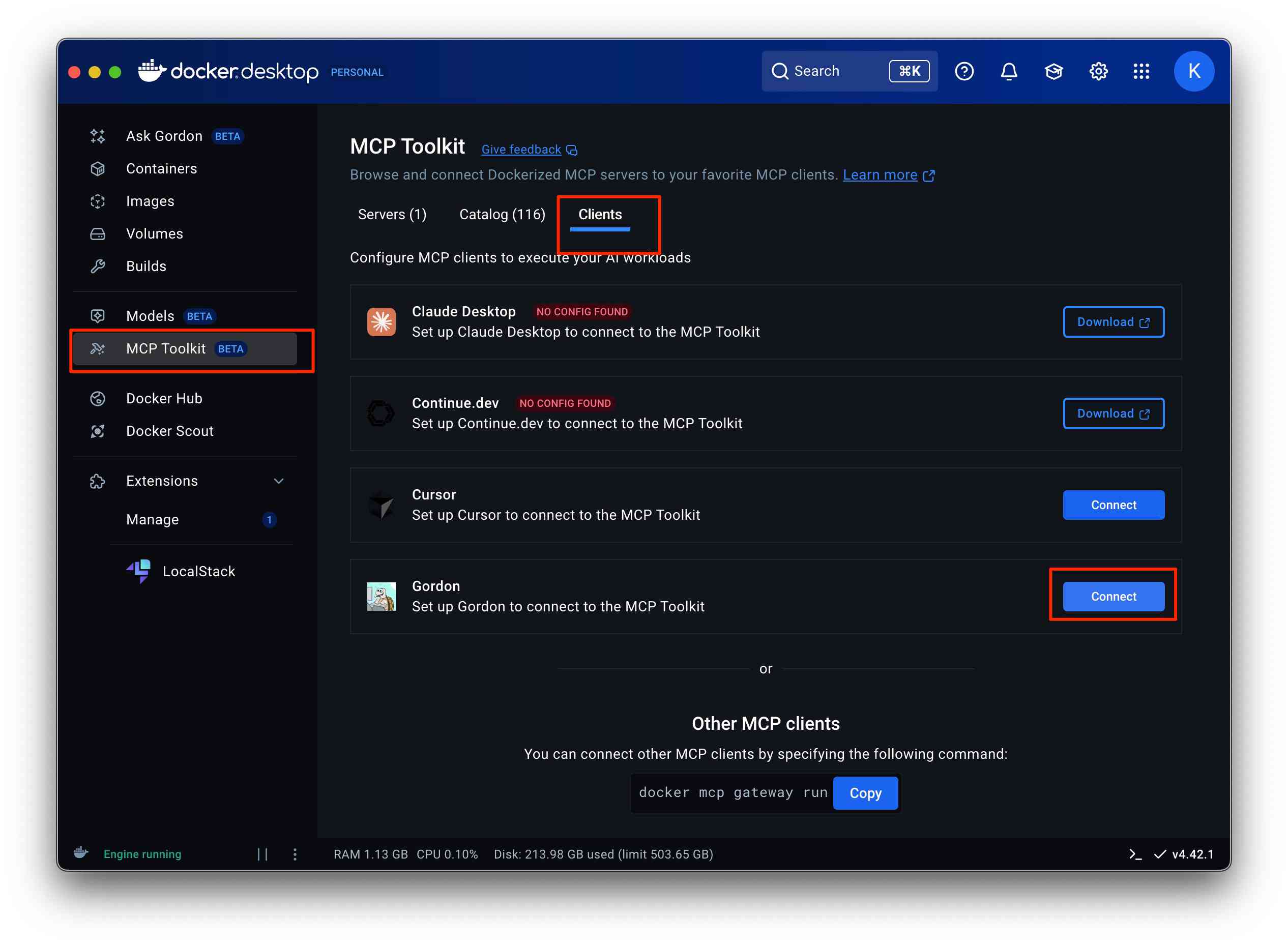Screen dimensions: 1288x946
Task: Open the apps grid icon
Action: tap(1141, 72)
